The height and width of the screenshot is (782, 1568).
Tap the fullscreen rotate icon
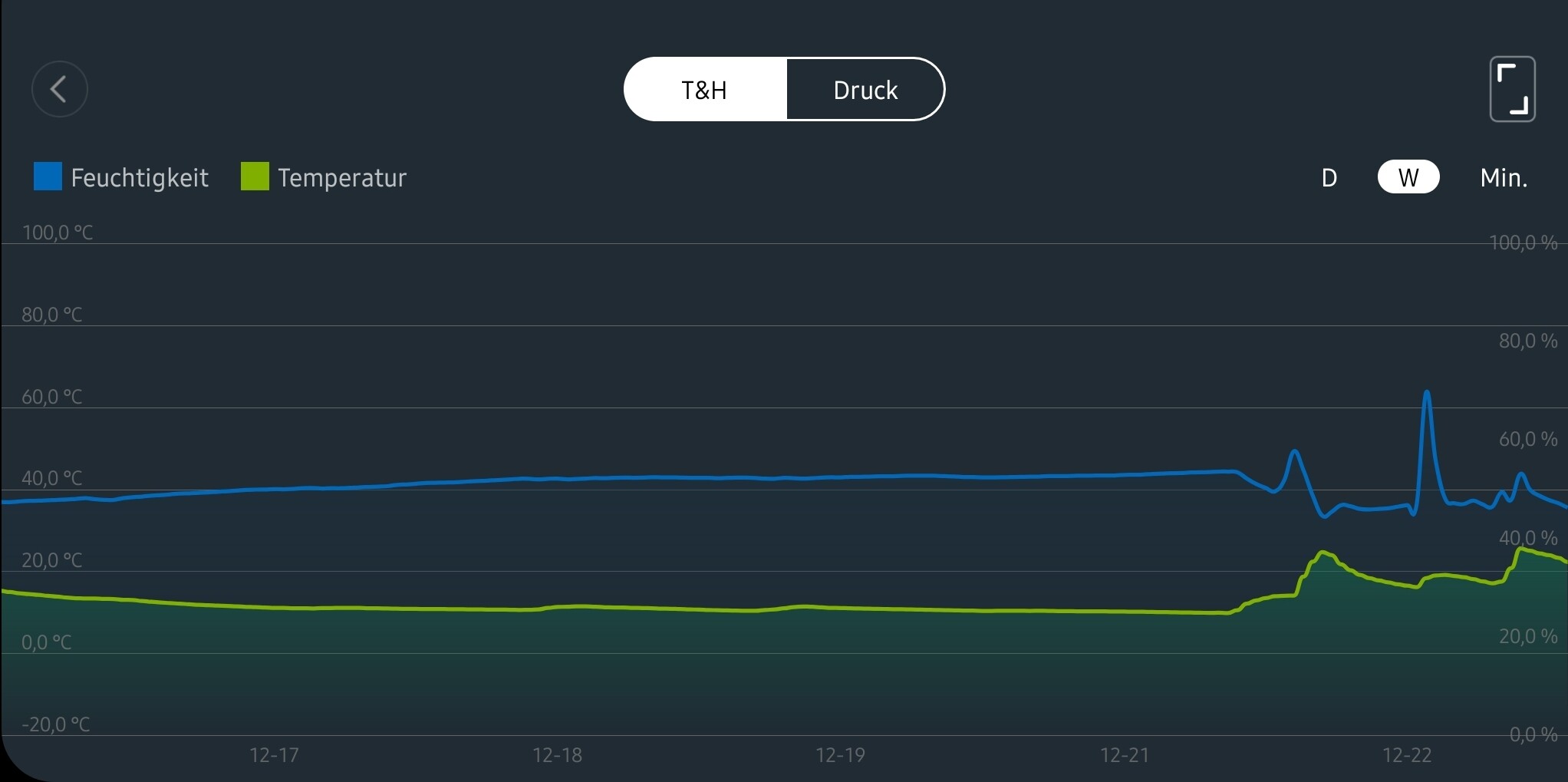click(1512, 89)
